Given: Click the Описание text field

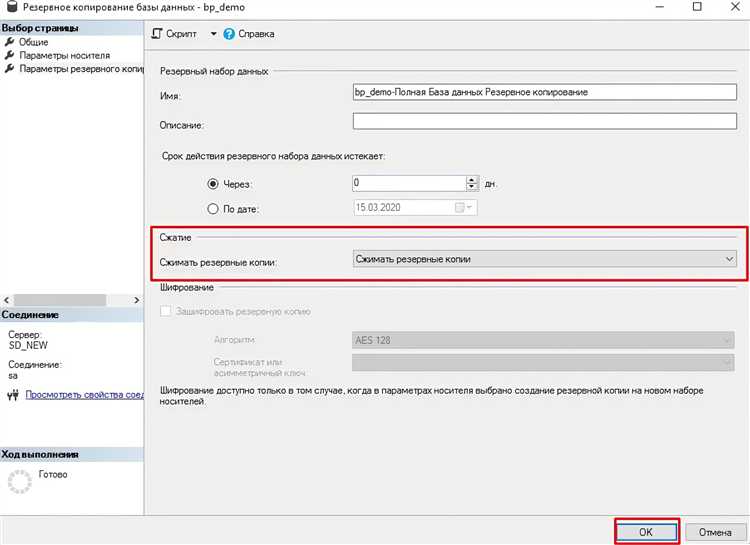Looking at the screenshot, I should [x=544, y=122].
